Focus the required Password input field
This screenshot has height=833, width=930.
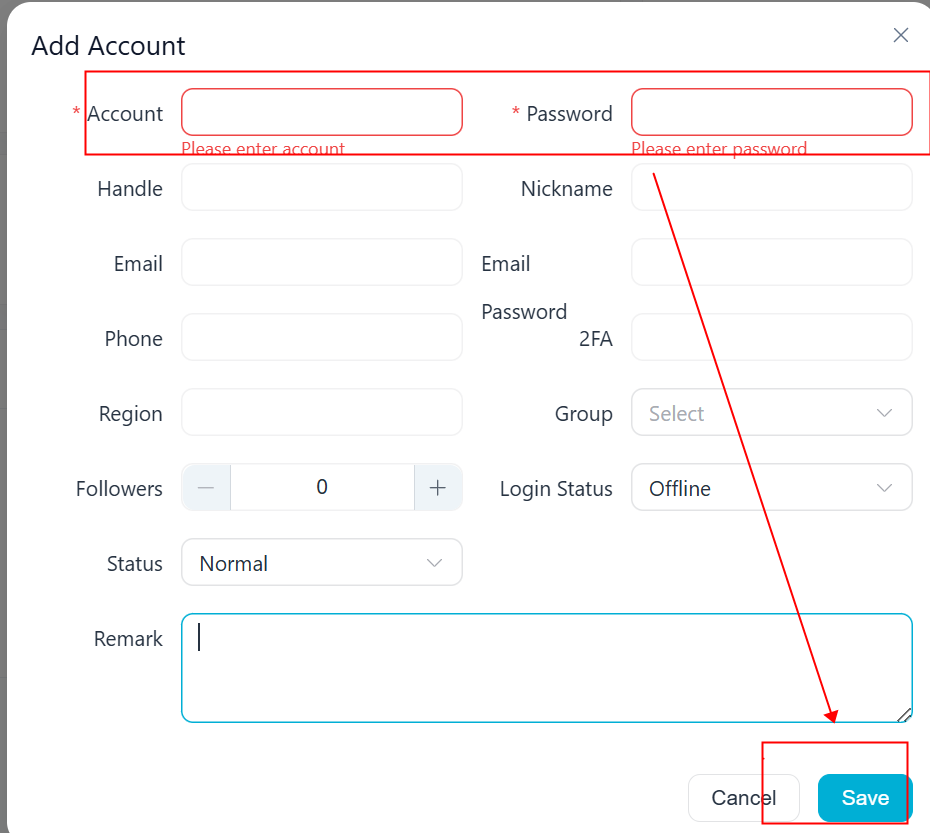point(772,112)
